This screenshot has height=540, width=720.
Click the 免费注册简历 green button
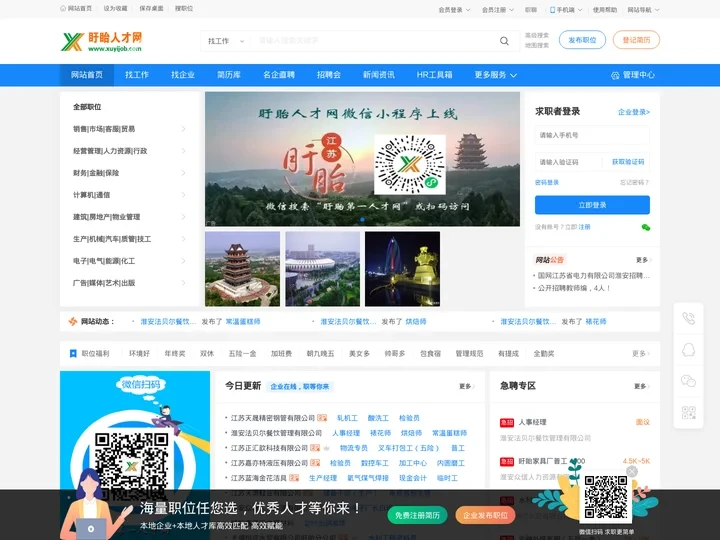click(417, 516)
